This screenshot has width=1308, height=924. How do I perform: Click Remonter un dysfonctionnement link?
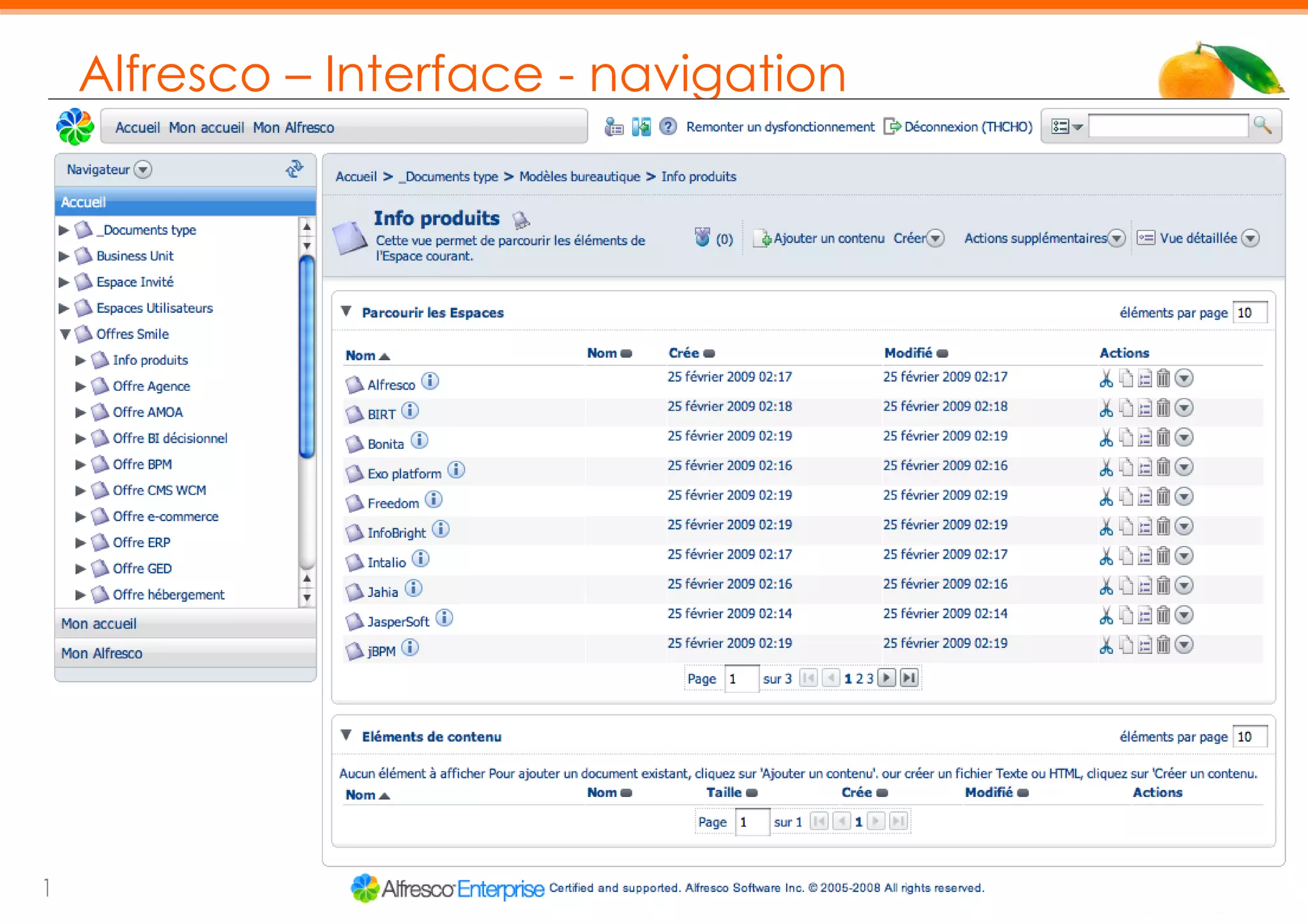[x=780, y=126]
